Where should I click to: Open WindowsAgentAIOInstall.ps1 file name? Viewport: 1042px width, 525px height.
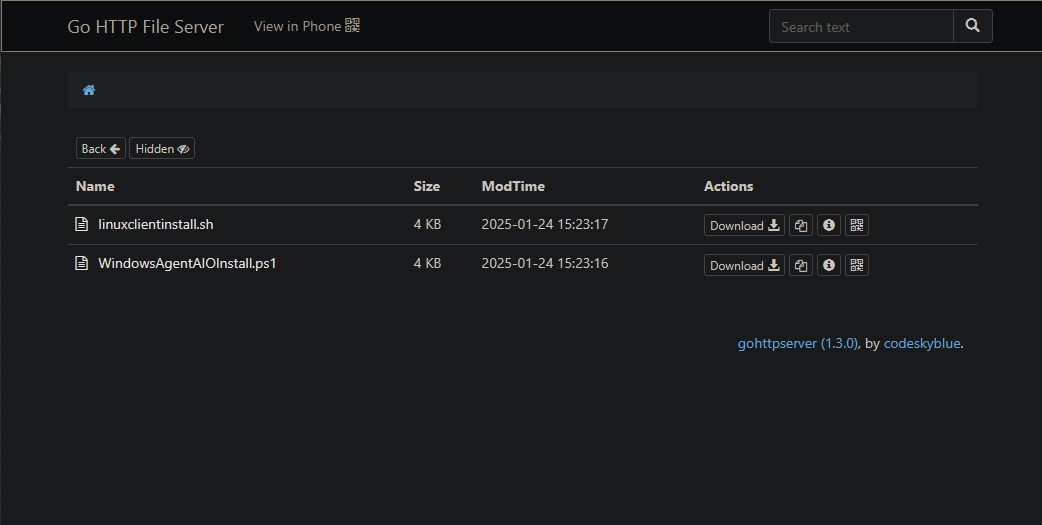coord(187,263)
